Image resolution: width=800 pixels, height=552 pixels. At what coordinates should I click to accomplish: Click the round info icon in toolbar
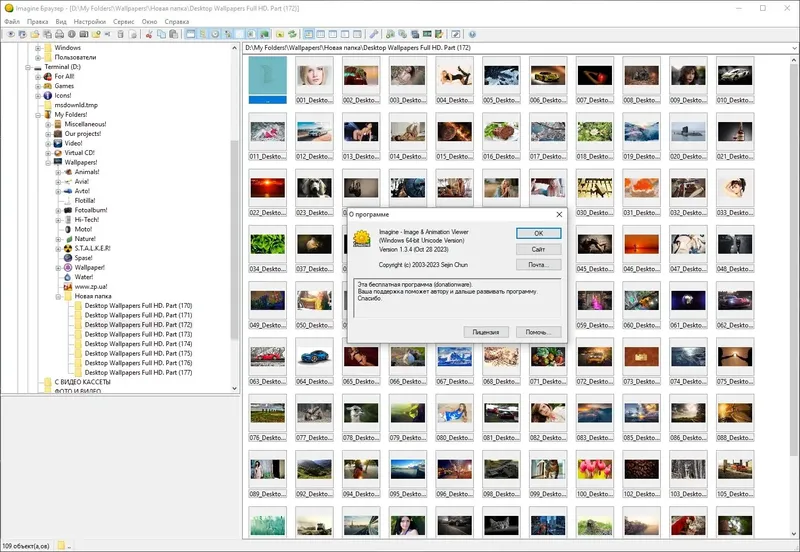click(71, 34)
